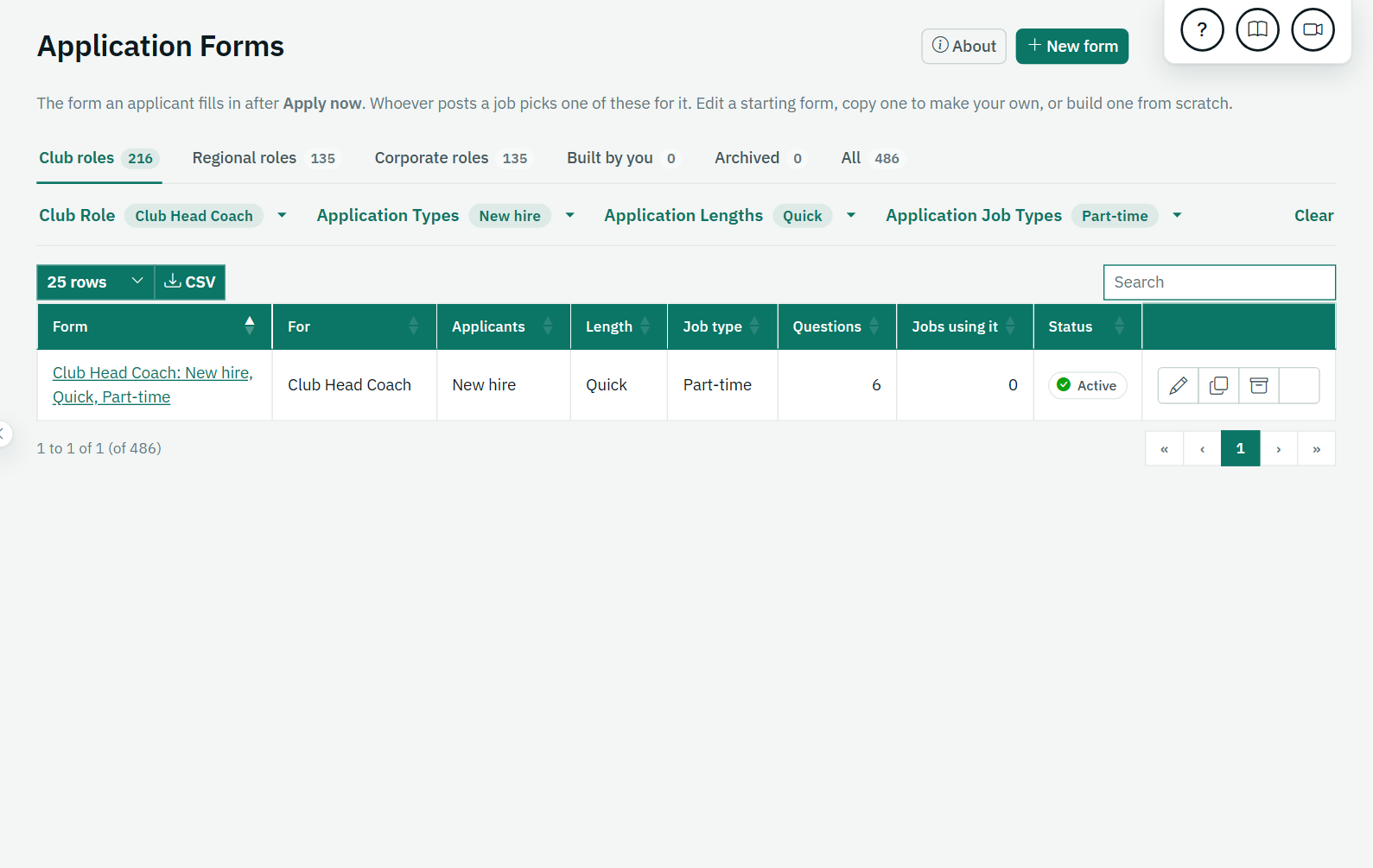This screenshot has width=1373, height=868.
Task: Create a New form
Action: tap(1072, 46)
